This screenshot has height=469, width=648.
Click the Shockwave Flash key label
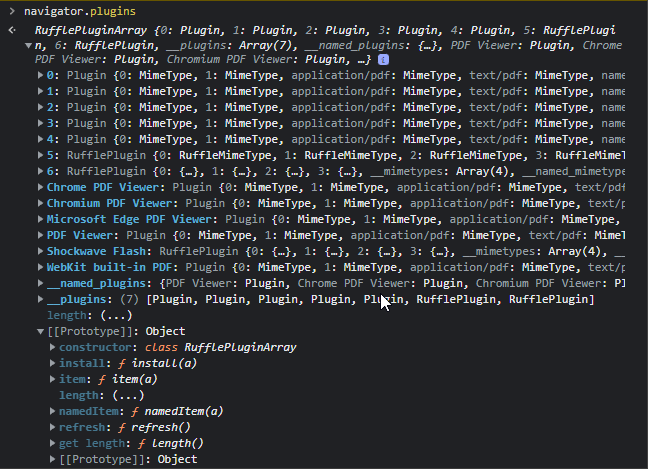[x=96, y=251]
